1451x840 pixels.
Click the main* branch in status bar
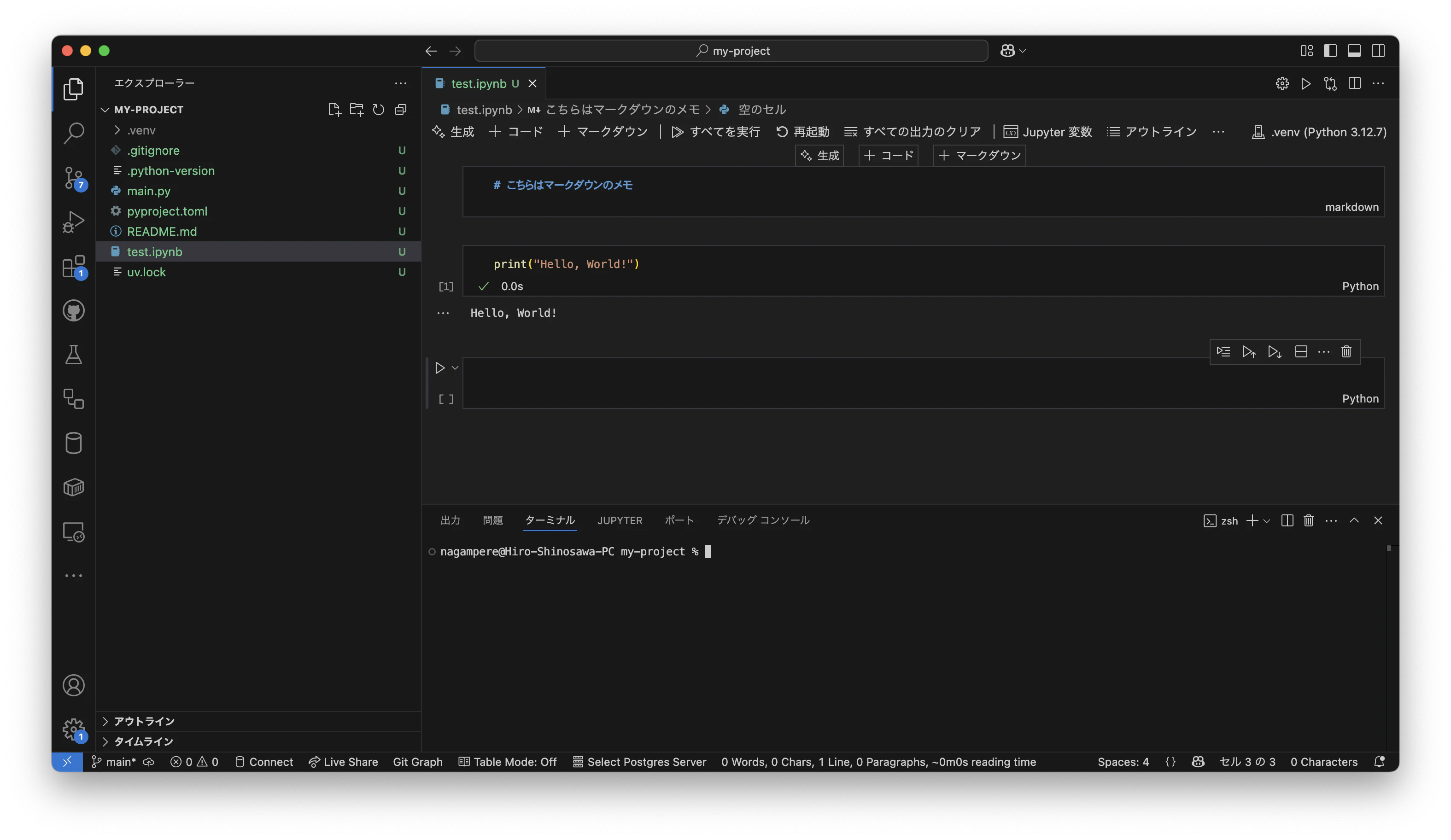tap(115, 762)
